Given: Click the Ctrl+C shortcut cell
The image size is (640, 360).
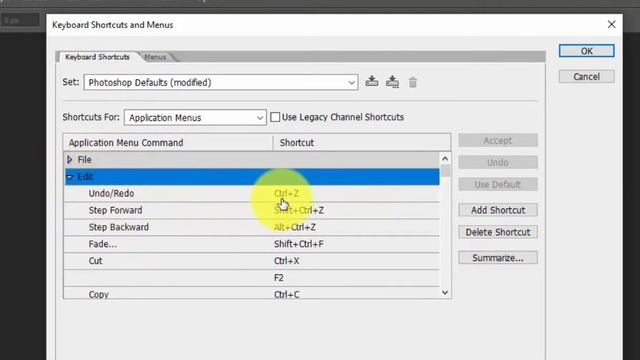Looking at the screenshot, I should pyautogui.click(x=287, y=294).
